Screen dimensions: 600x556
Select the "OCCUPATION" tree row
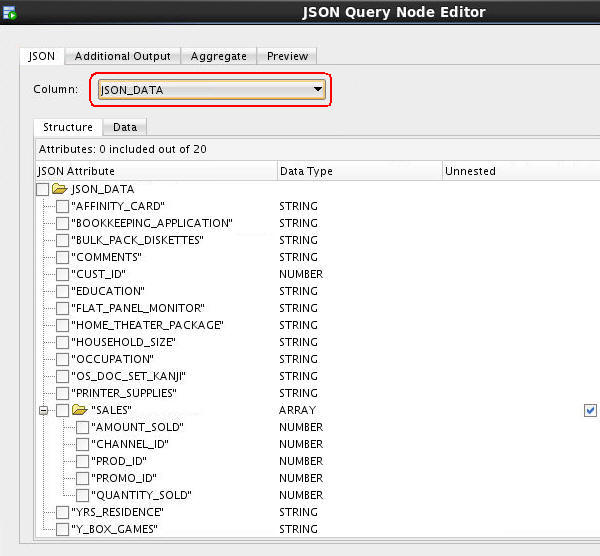[x=112, y=359]
